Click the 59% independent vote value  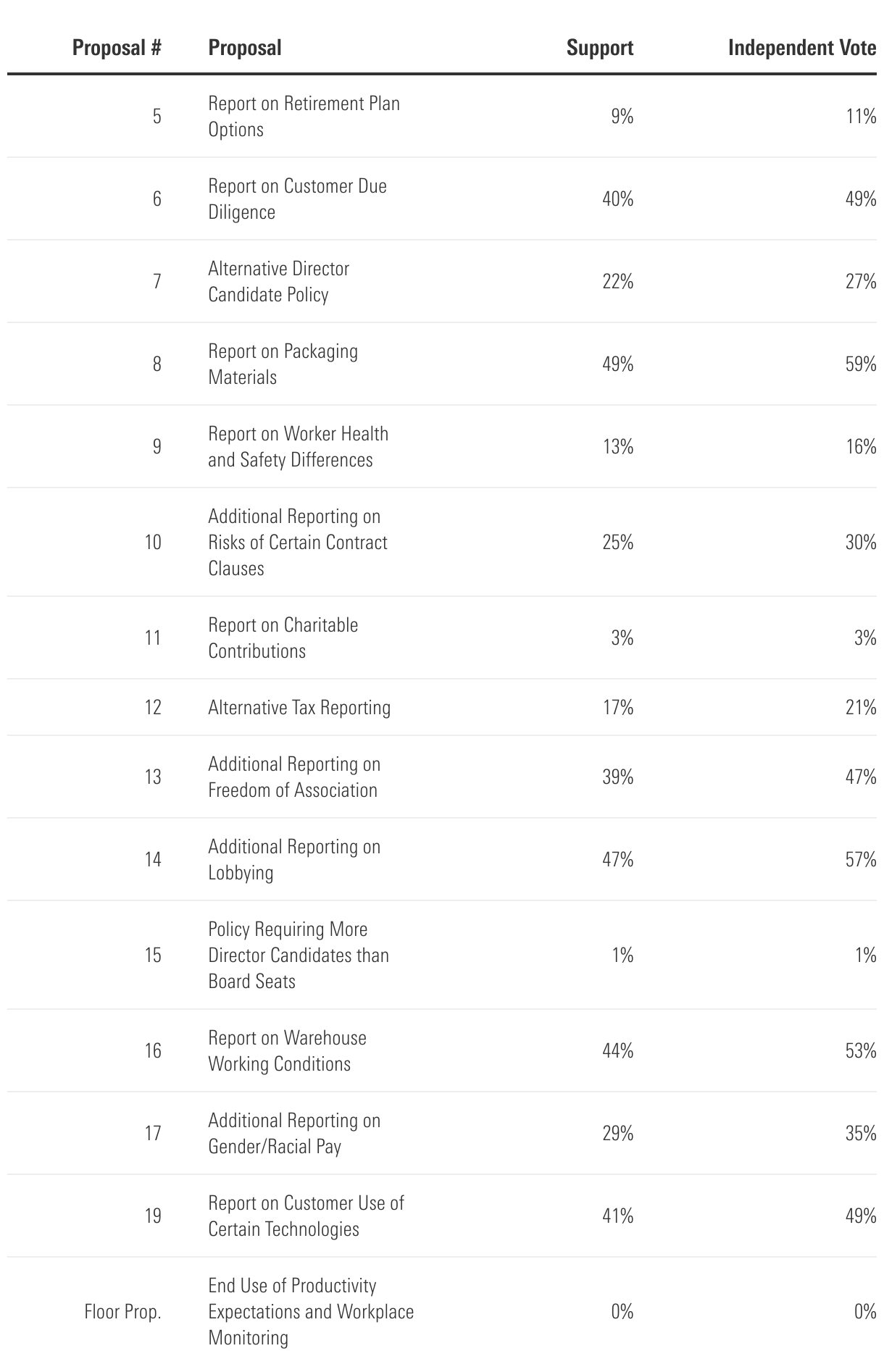click(861, 364)
